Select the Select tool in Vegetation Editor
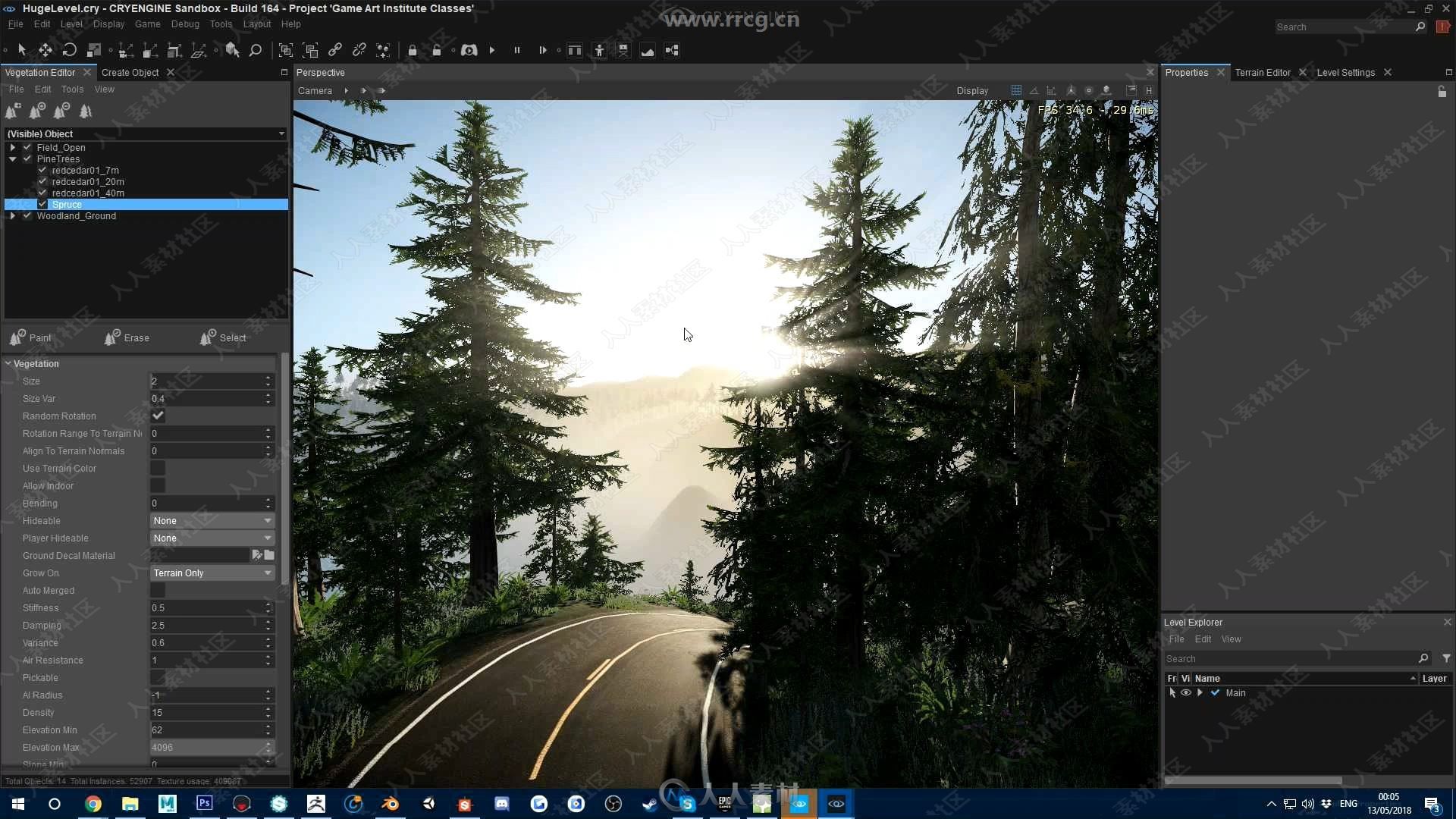 click(x=222, y=337)
